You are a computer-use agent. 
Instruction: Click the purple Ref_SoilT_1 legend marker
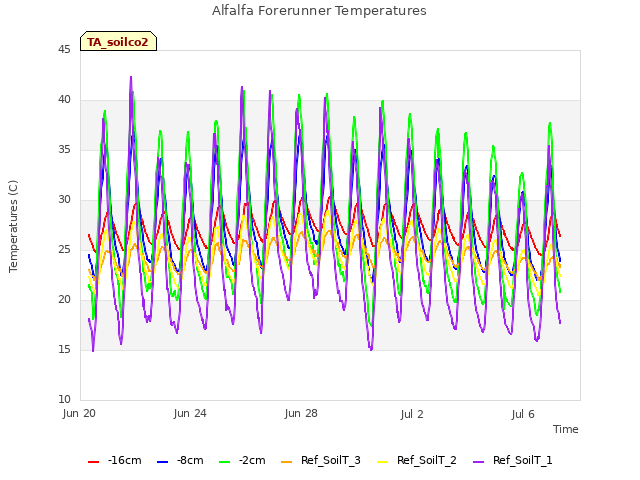pyautogui.click(x=478, y=462)
